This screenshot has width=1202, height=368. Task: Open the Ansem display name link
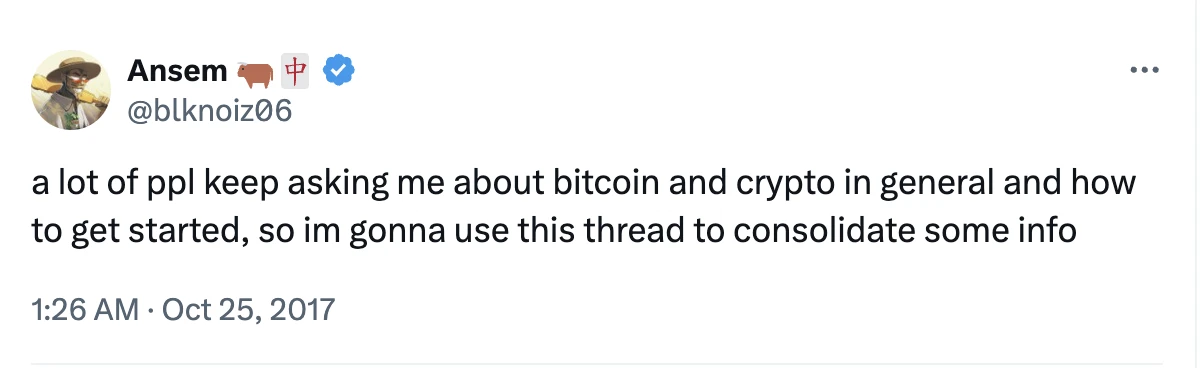[177, 72]
